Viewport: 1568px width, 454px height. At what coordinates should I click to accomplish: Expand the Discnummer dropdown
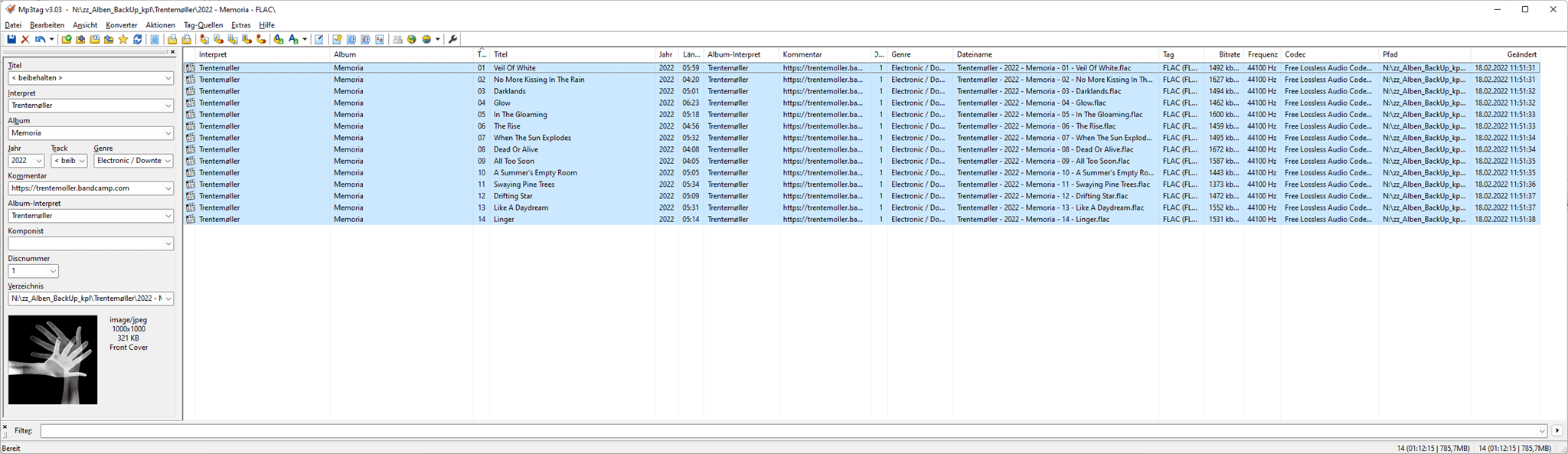[x=53, y=271]
